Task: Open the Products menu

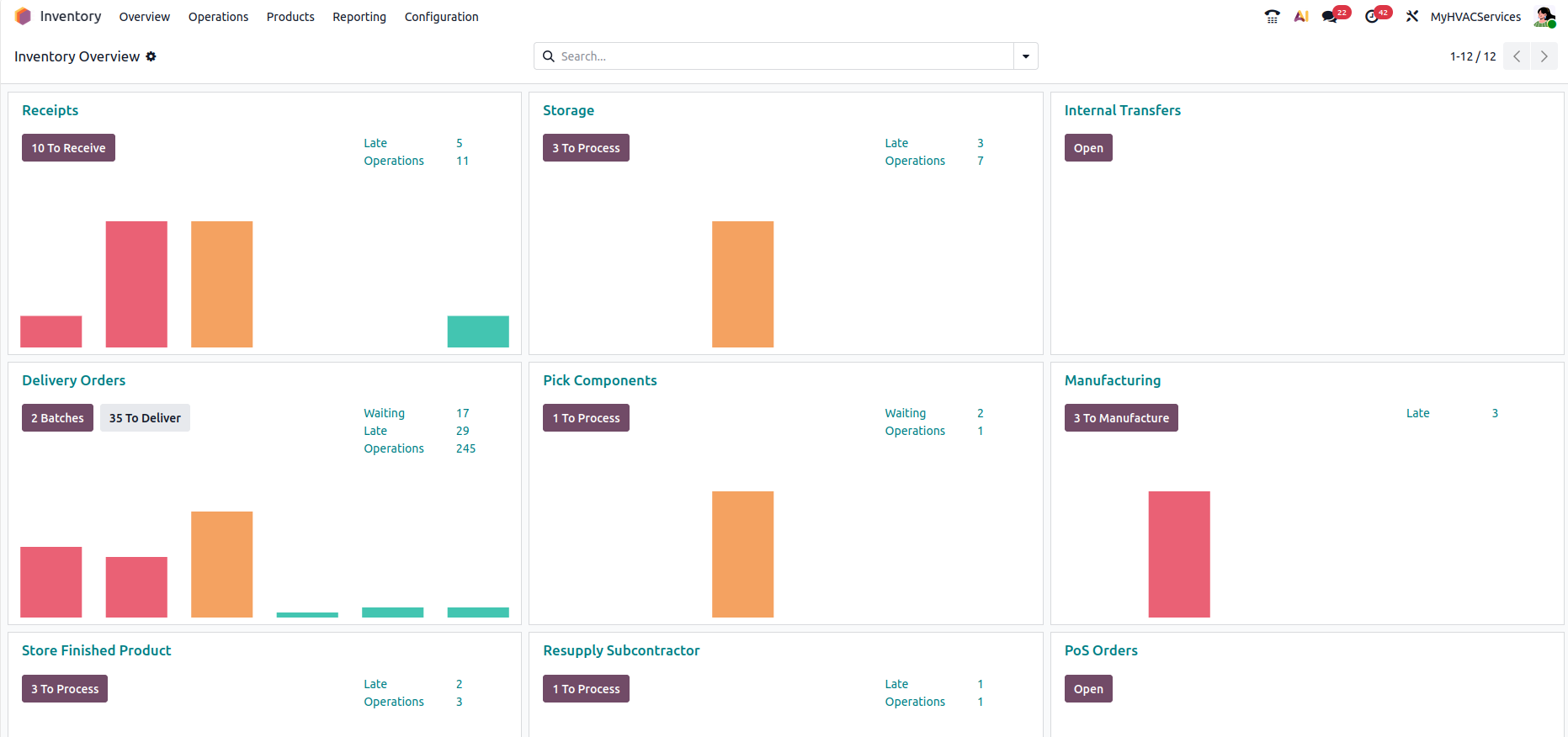Action: pos(290,17)
